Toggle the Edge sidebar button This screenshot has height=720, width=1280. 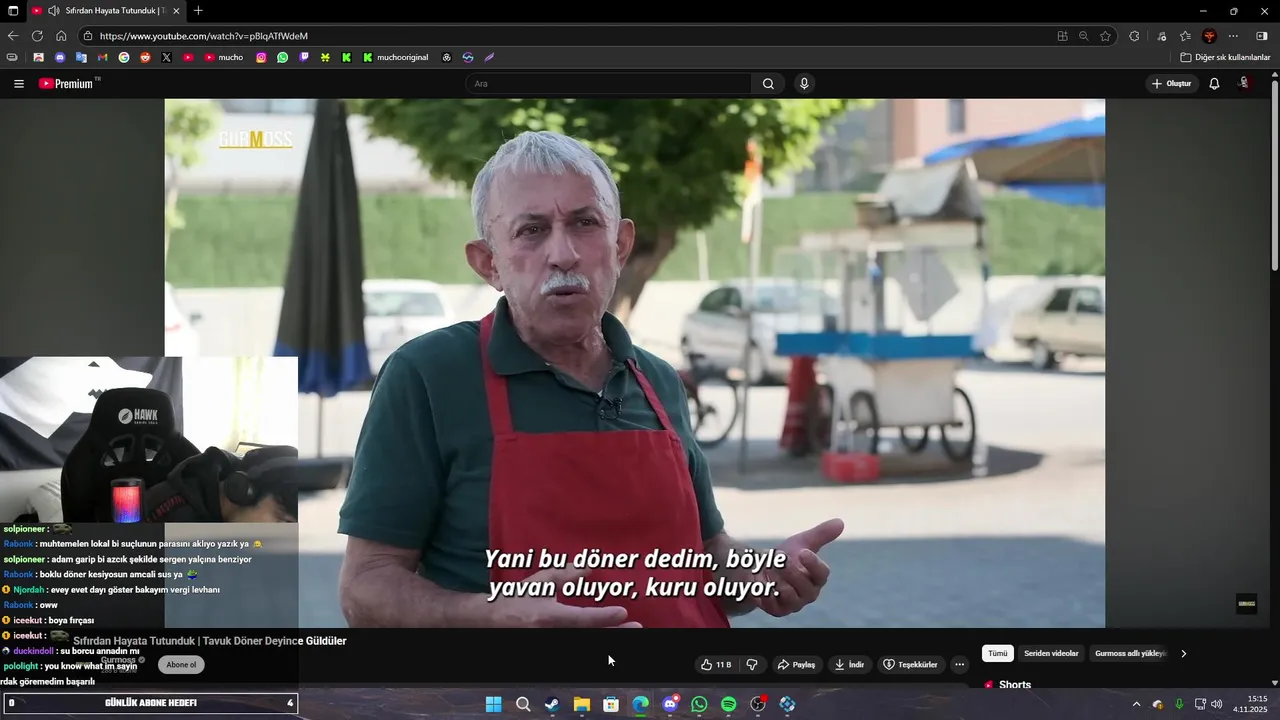[1262, 36]
